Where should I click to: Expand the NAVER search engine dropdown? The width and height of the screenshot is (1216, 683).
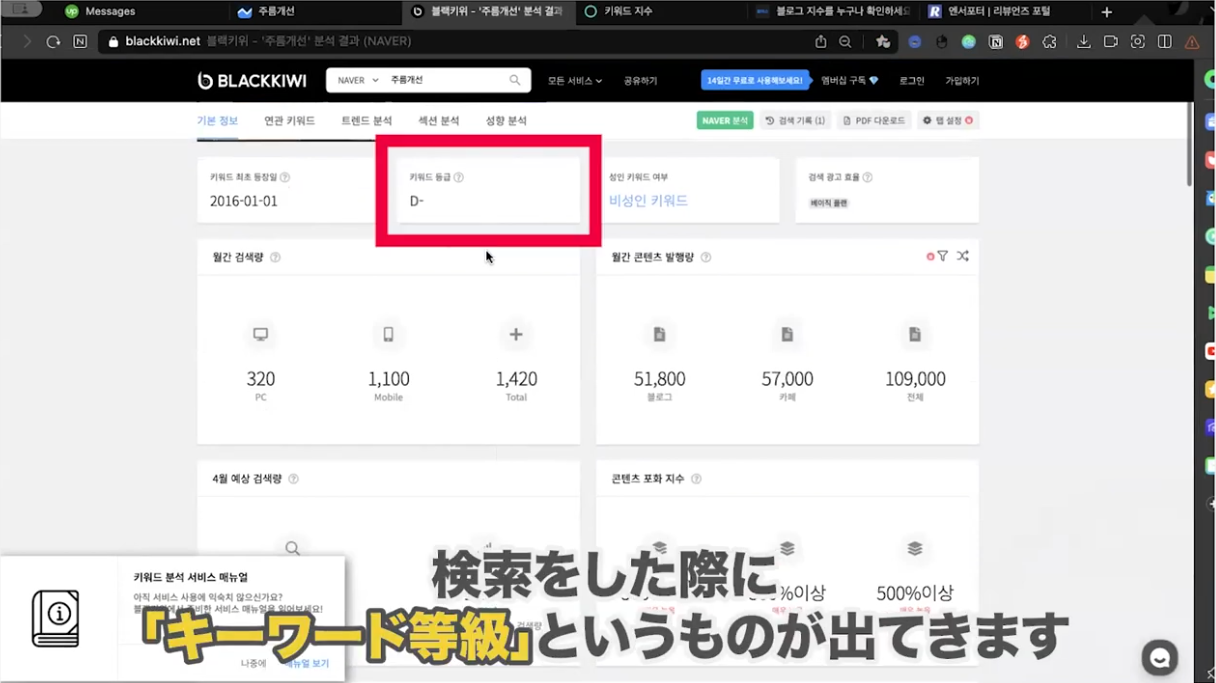(x=358, y=80)
